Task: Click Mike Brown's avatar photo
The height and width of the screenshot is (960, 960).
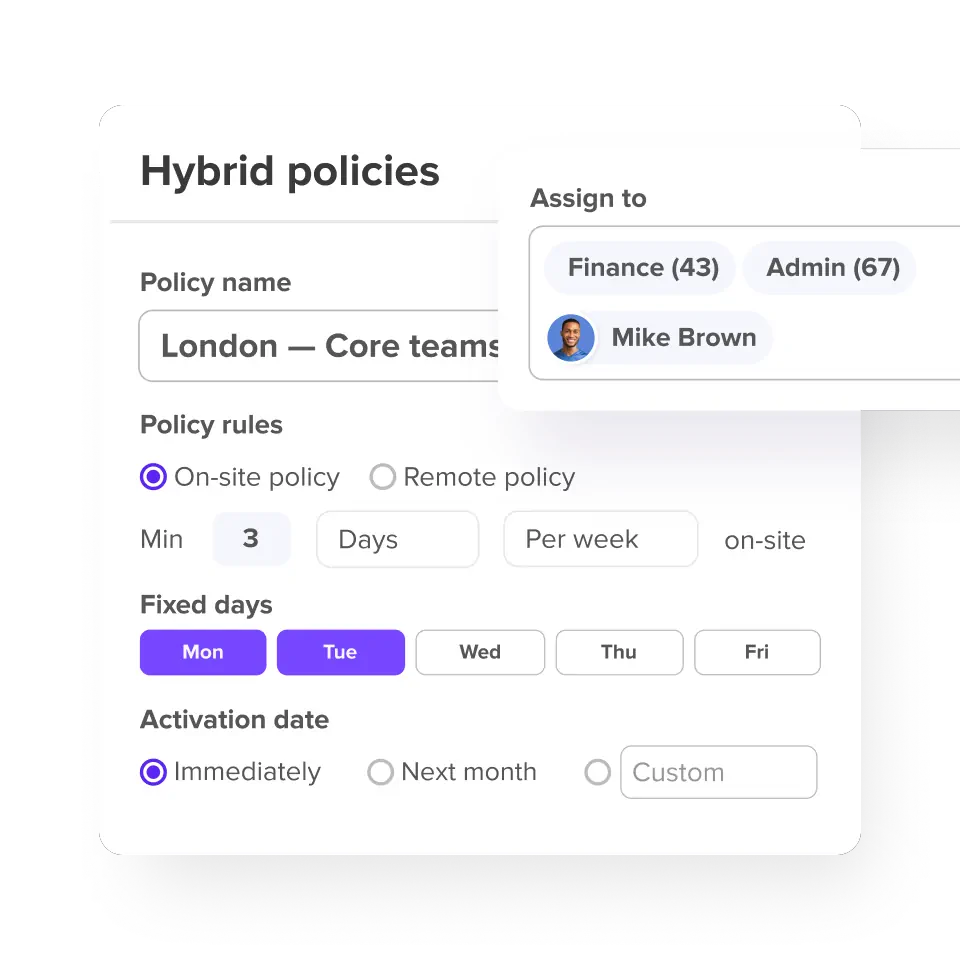Action: (571, 338)
